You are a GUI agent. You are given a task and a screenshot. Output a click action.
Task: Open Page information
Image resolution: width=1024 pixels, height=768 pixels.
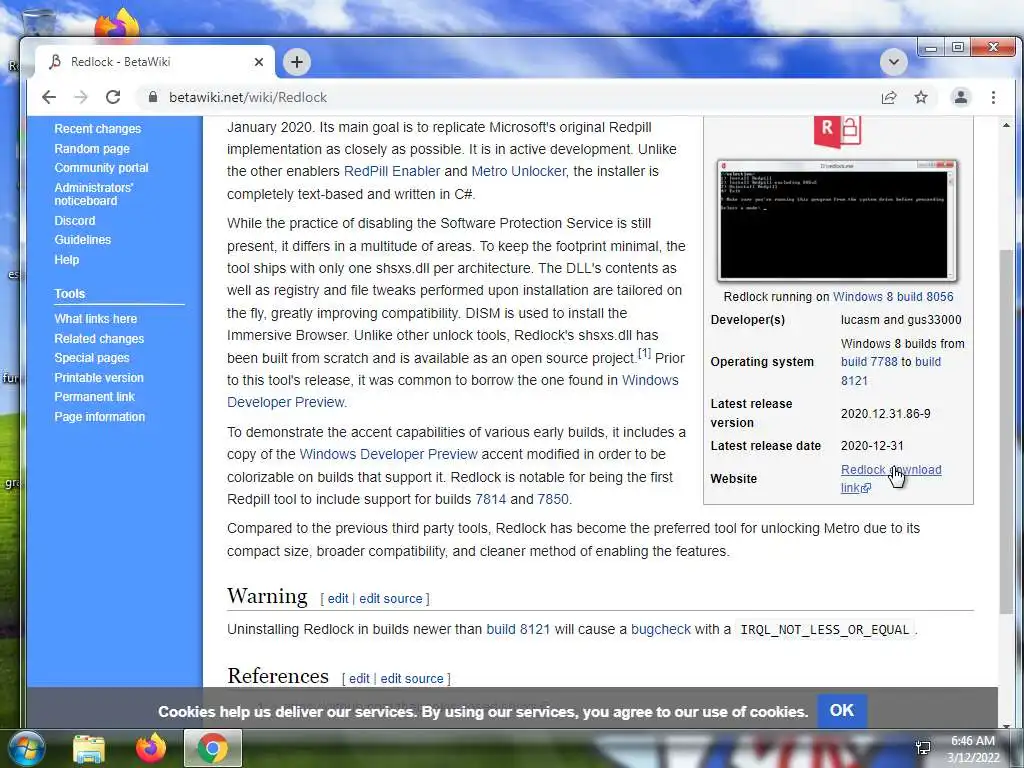[99, 417]
